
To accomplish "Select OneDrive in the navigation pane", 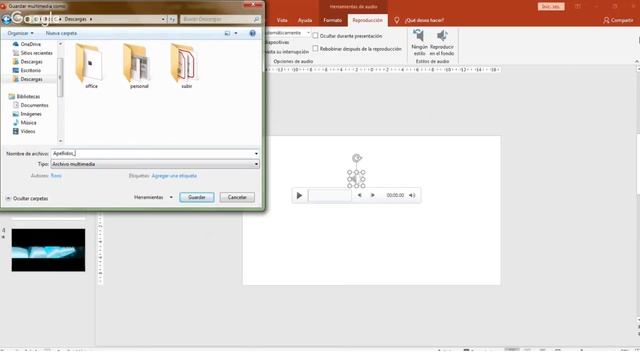I will click(x=27, y=44).
